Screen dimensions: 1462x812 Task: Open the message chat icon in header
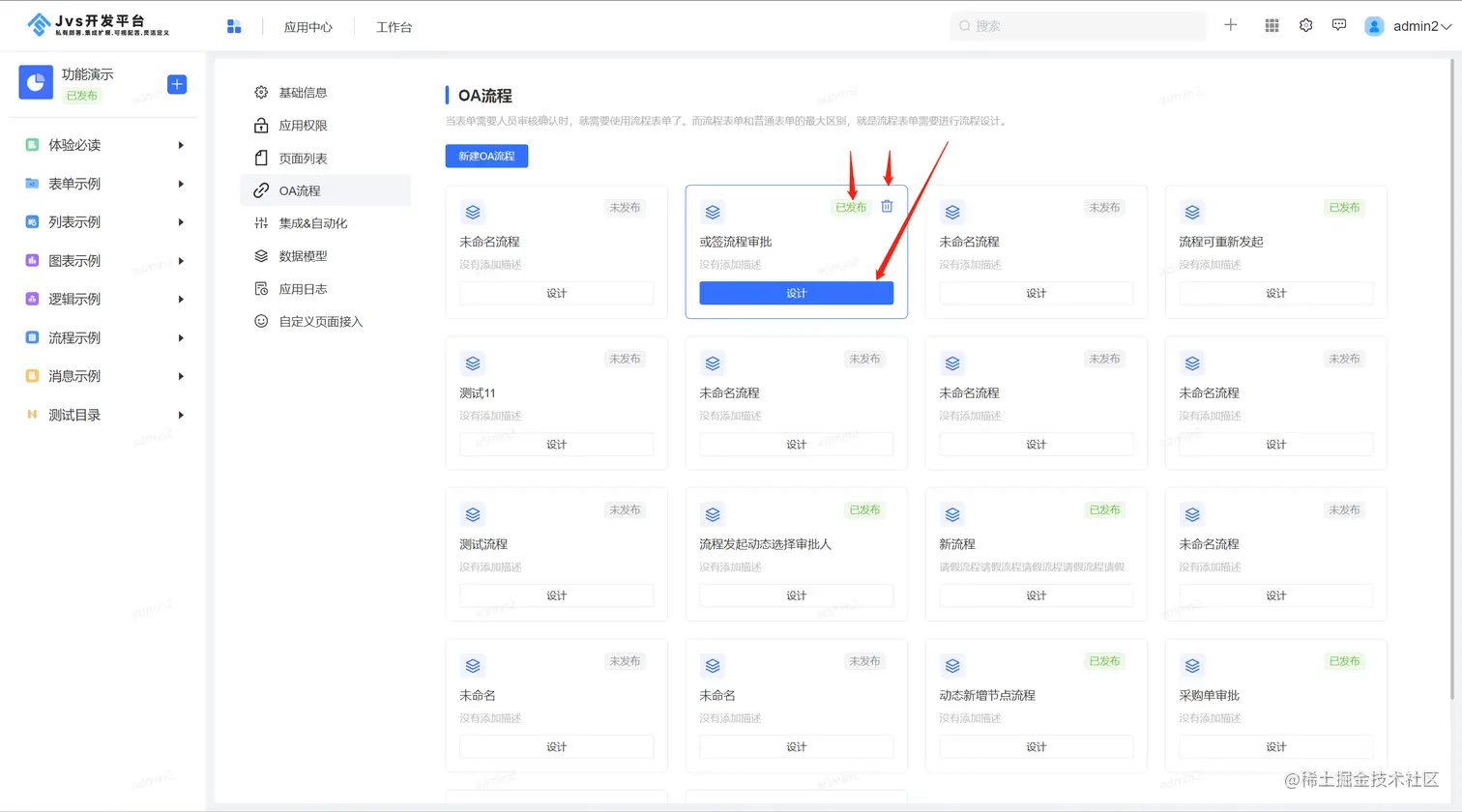[1339, 25]
